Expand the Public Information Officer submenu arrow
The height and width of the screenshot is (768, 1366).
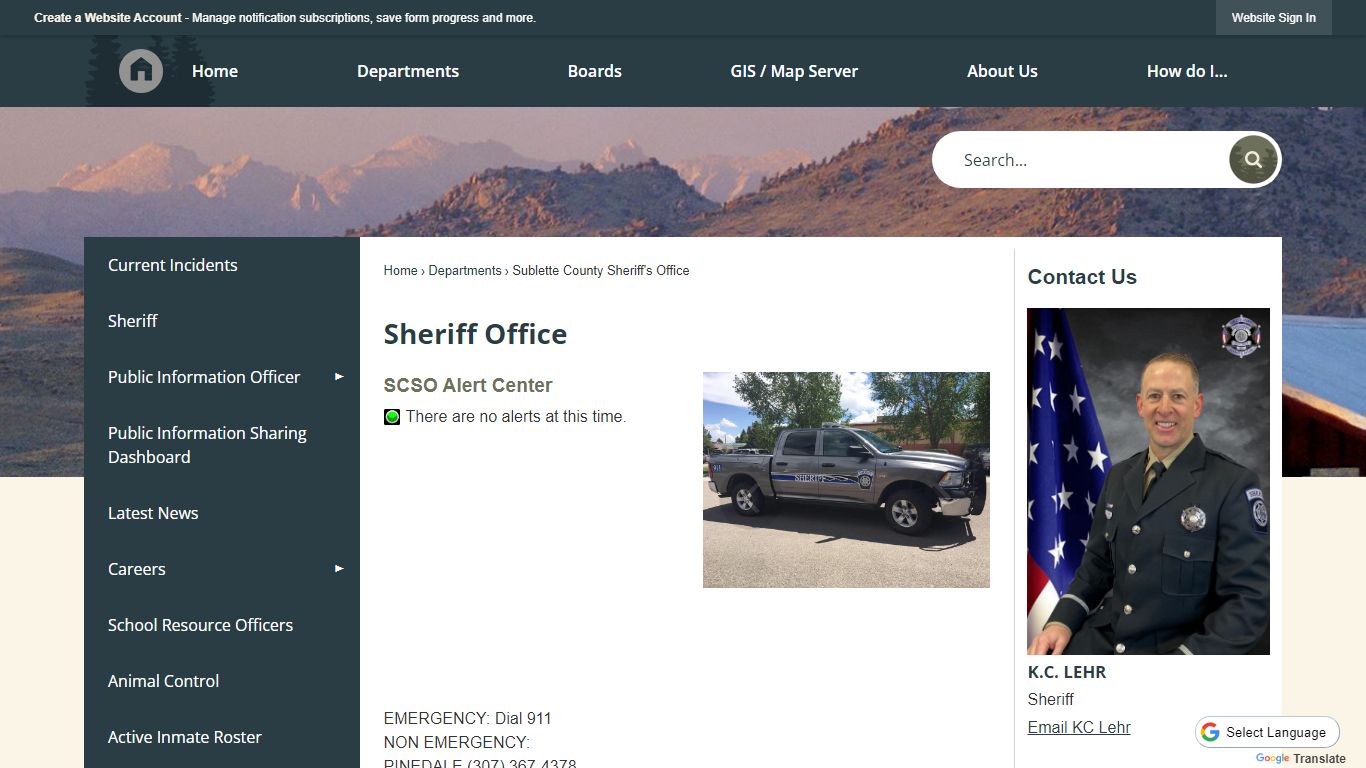tap(339, 377)
